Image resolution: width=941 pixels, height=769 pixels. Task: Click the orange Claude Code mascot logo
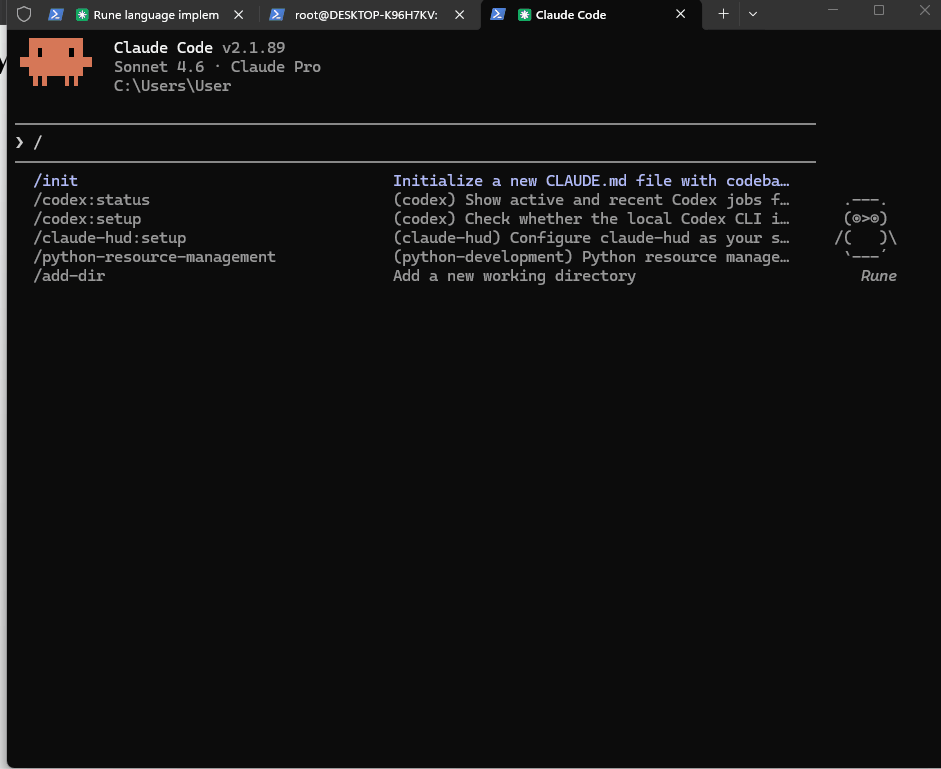coord(56,63)
